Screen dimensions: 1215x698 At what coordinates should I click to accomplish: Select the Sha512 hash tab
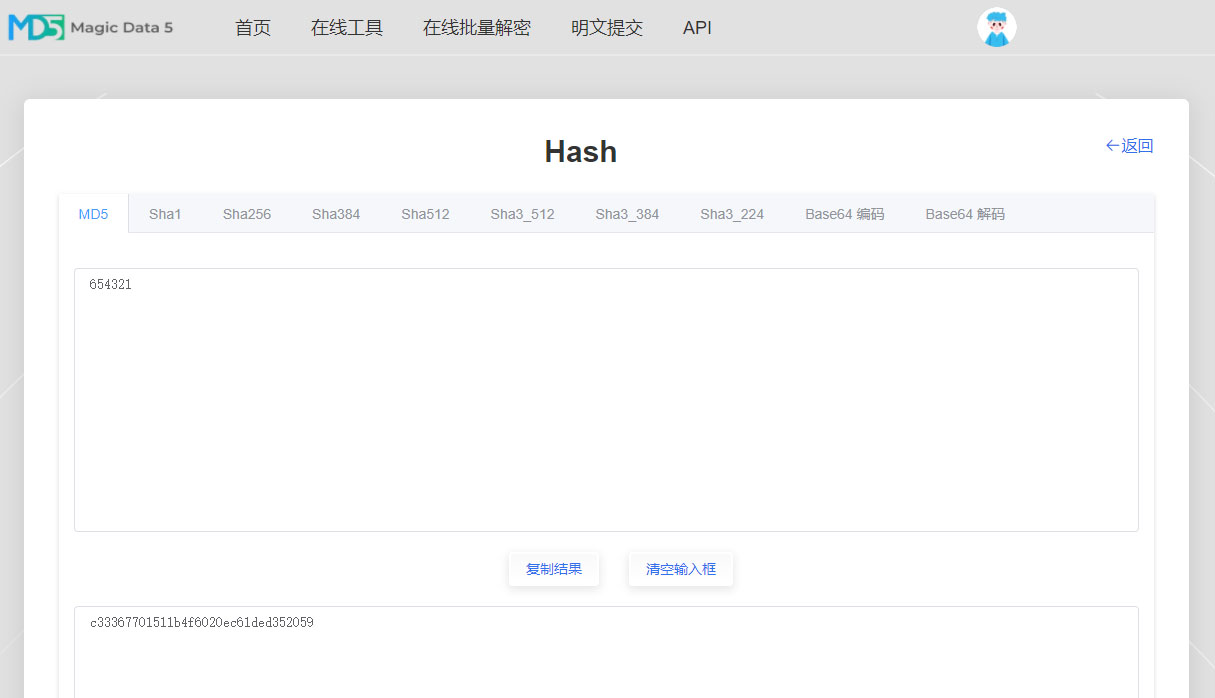point(425,213)
